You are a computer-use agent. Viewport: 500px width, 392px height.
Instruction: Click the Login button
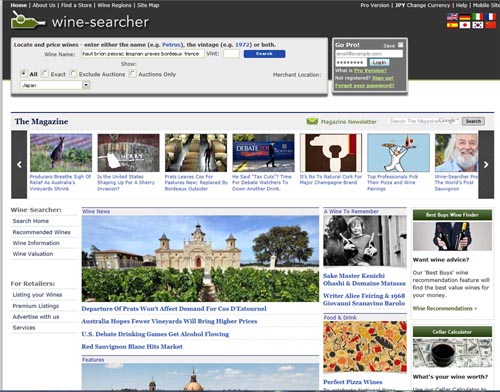[379, 62]
